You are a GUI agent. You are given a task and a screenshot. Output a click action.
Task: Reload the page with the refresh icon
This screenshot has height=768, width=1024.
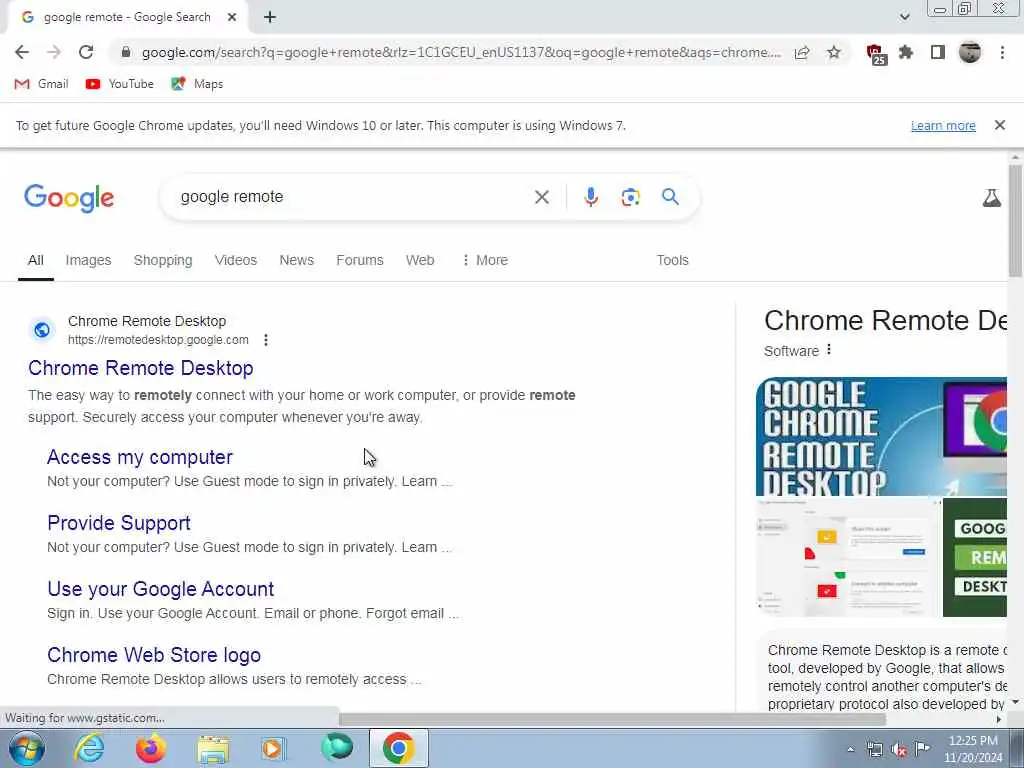tap(86, 52)
